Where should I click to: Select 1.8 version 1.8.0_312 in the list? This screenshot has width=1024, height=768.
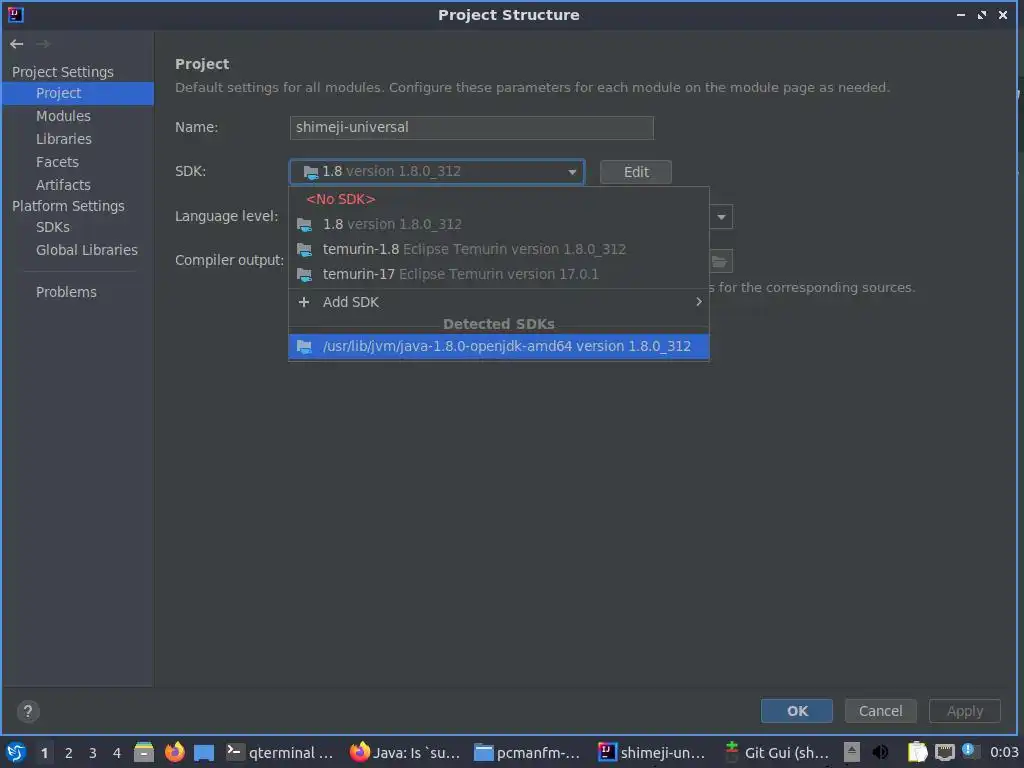[498, 224]
